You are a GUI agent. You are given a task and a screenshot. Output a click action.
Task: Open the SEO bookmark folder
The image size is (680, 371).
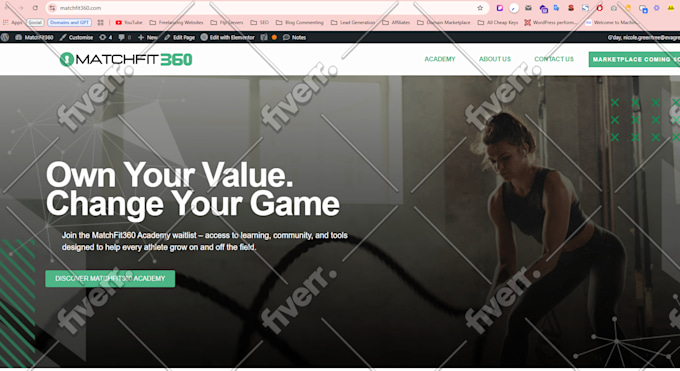pyautogui.click(x=260, y=22)
